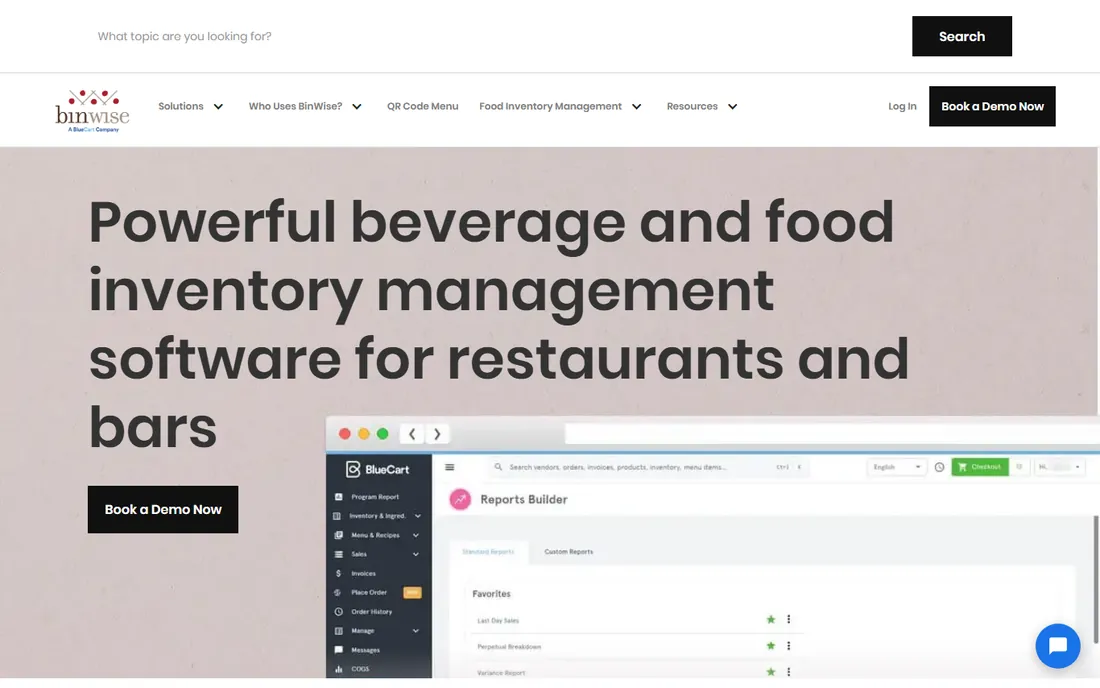This screenshot has height=688, width=1100.
Task: Open Program Report in the sidebar
Action: pos(375,497)
